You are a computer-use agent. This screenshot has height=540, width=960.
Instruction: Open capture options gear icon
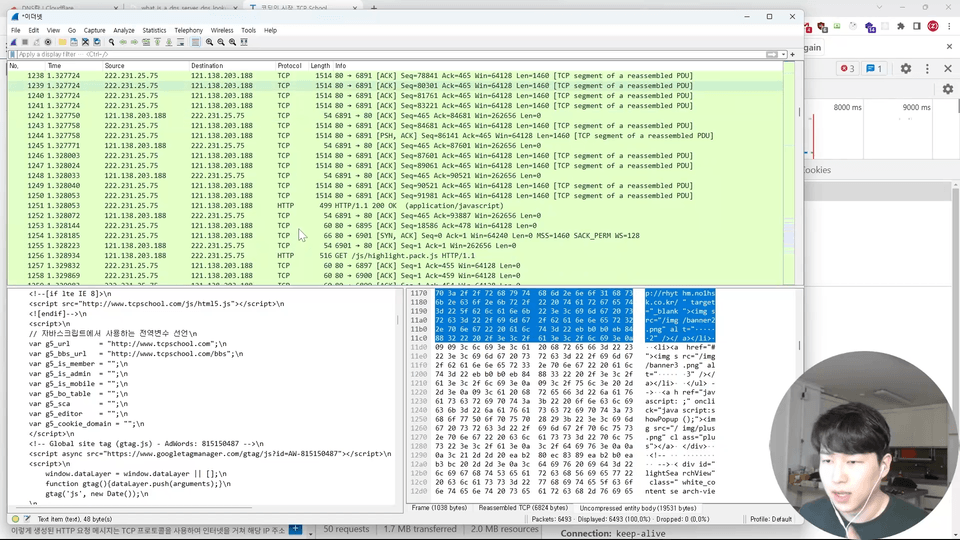pyautogui.click(x=48, y=42)
